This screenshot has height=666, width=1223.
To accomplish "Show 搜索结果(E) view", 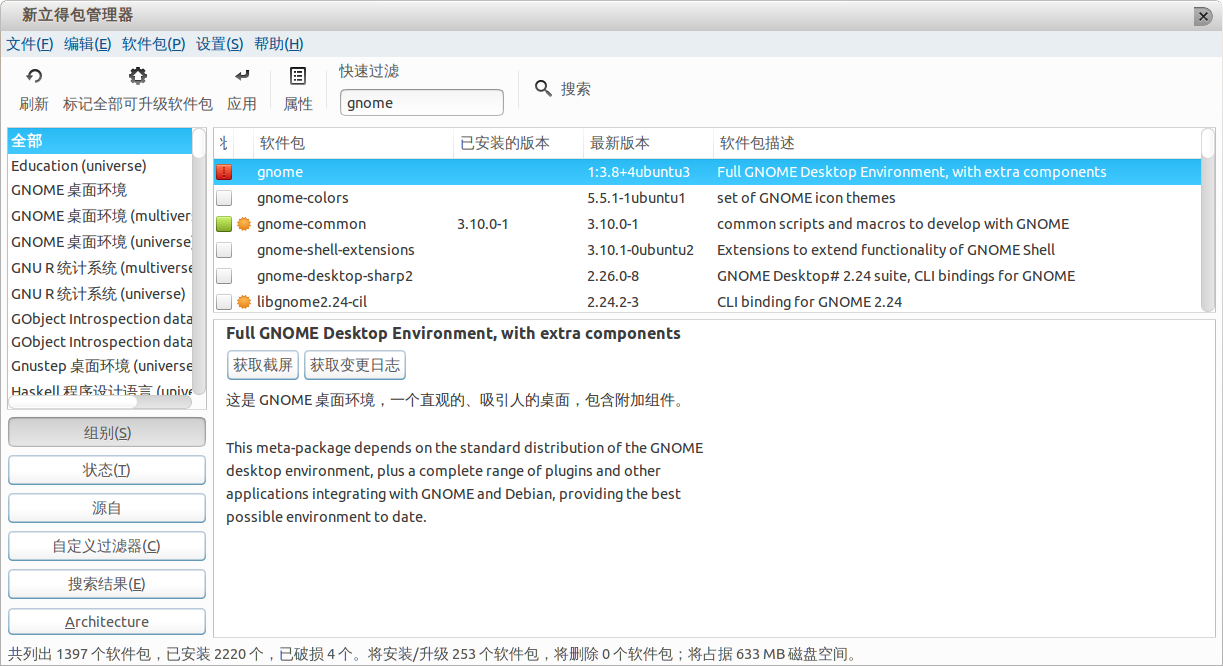I will pos(107,584).
